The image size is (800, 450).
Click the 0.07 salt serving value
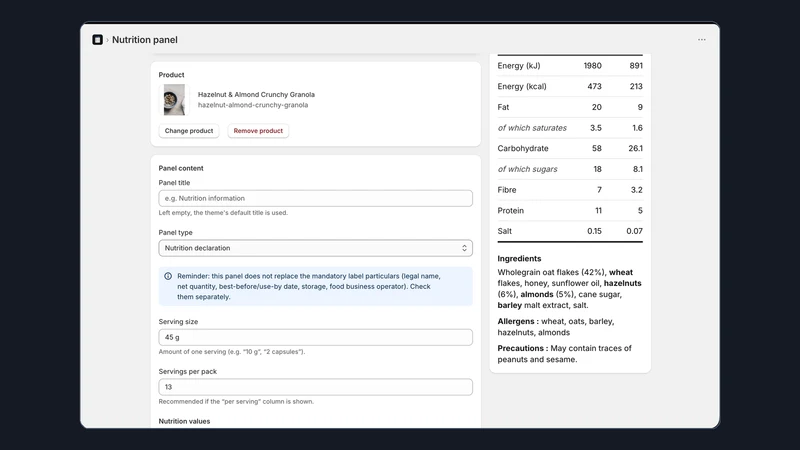click(x=634, y=231)
